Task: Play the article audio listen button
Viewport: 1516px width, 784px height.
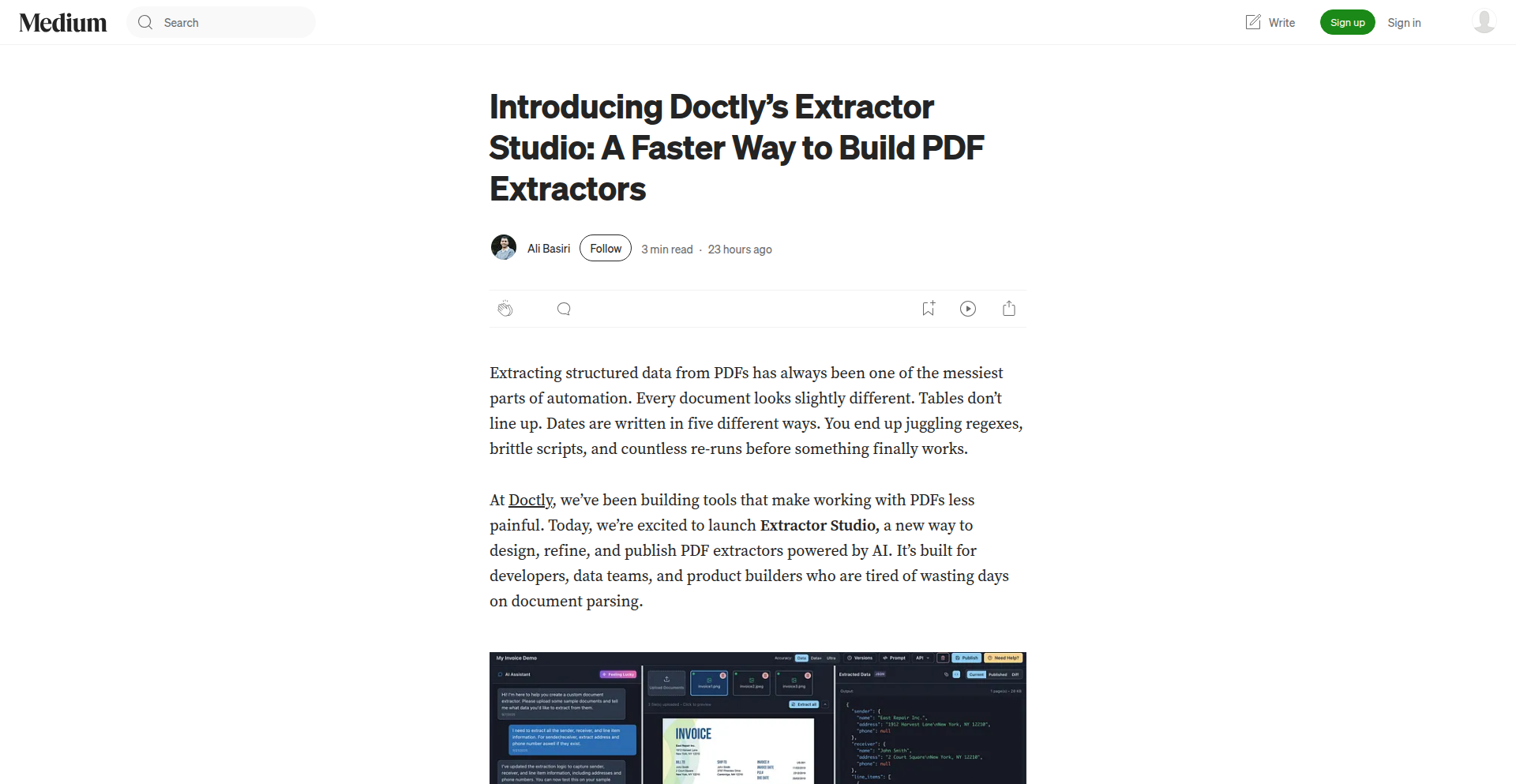Action: pyautogui.click(x=968, y=309)
